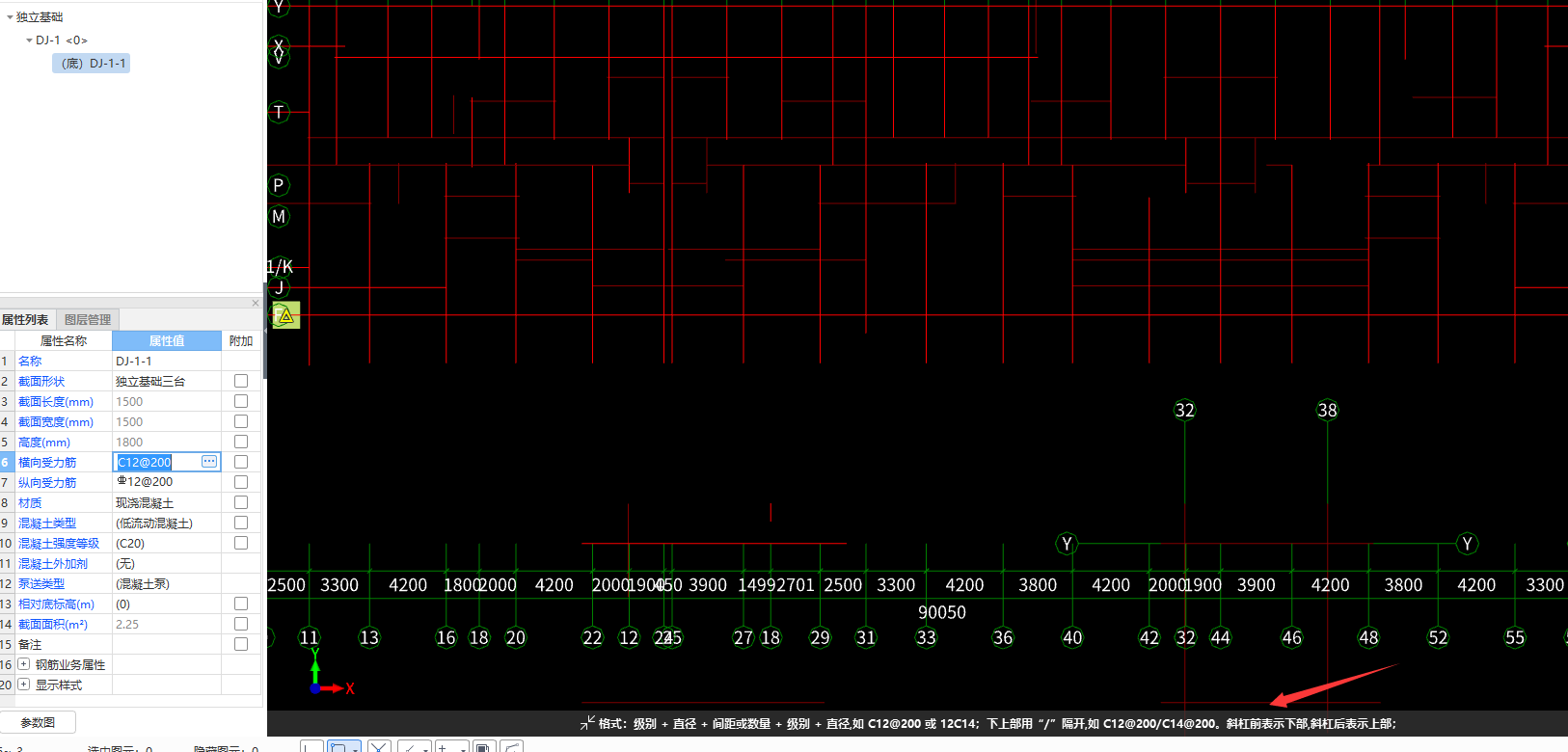Click the 截面形状 property label

click(x=41, y=381)
